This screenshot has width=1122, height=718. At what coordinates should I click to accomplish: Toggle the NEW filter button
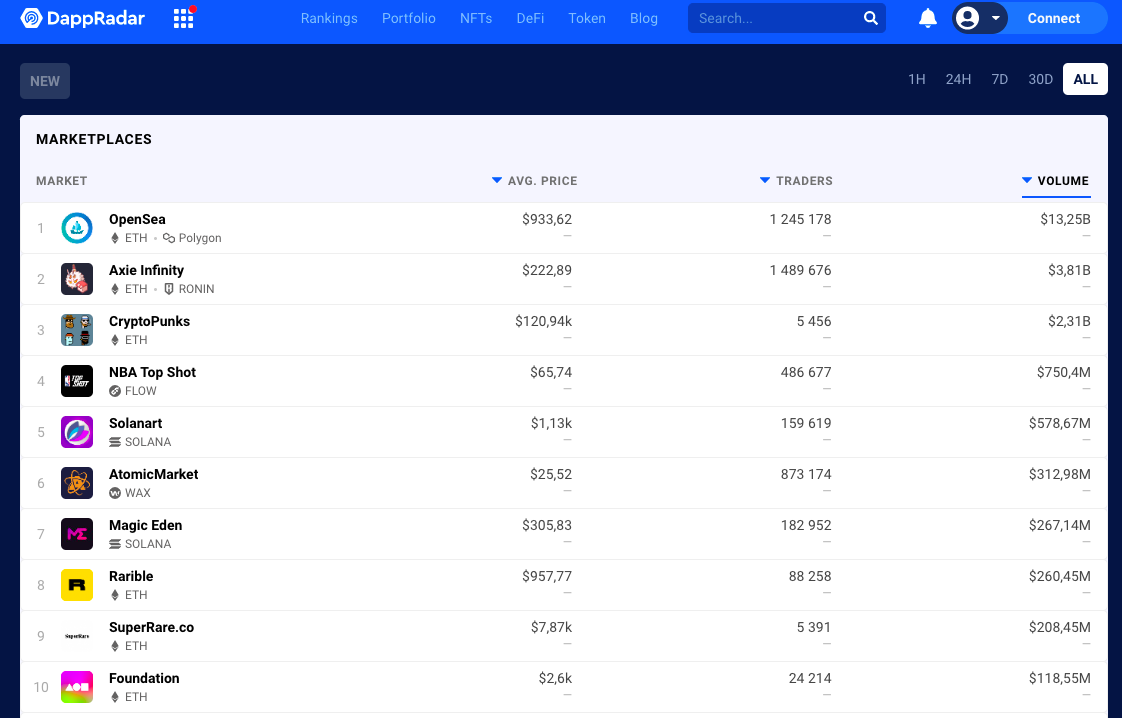pyautogui.click(x=45, y=81)
